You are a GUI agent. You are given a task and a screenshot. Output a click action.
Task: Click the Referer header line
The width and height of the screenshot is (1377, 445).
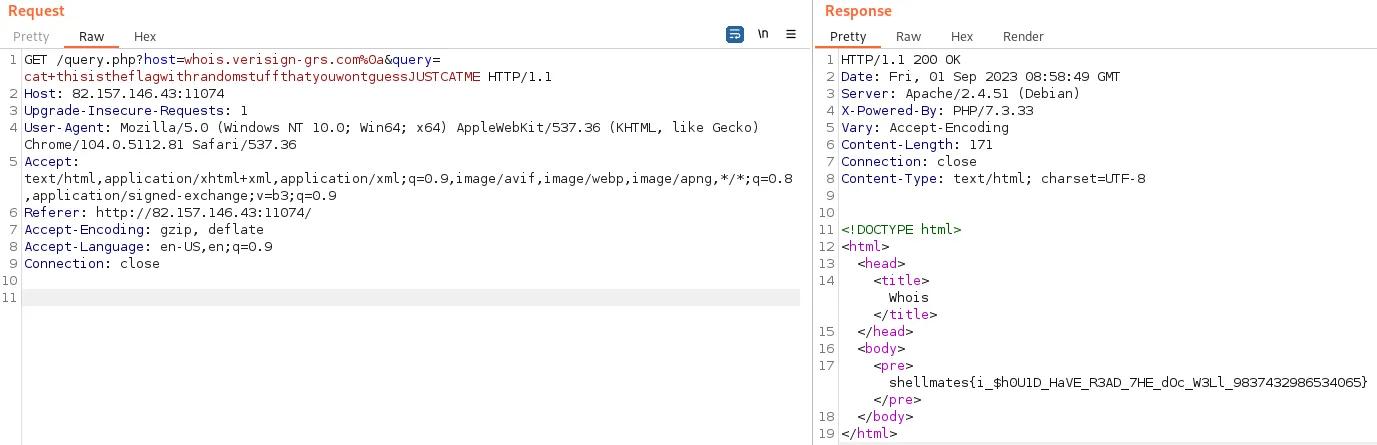[168, 213]
